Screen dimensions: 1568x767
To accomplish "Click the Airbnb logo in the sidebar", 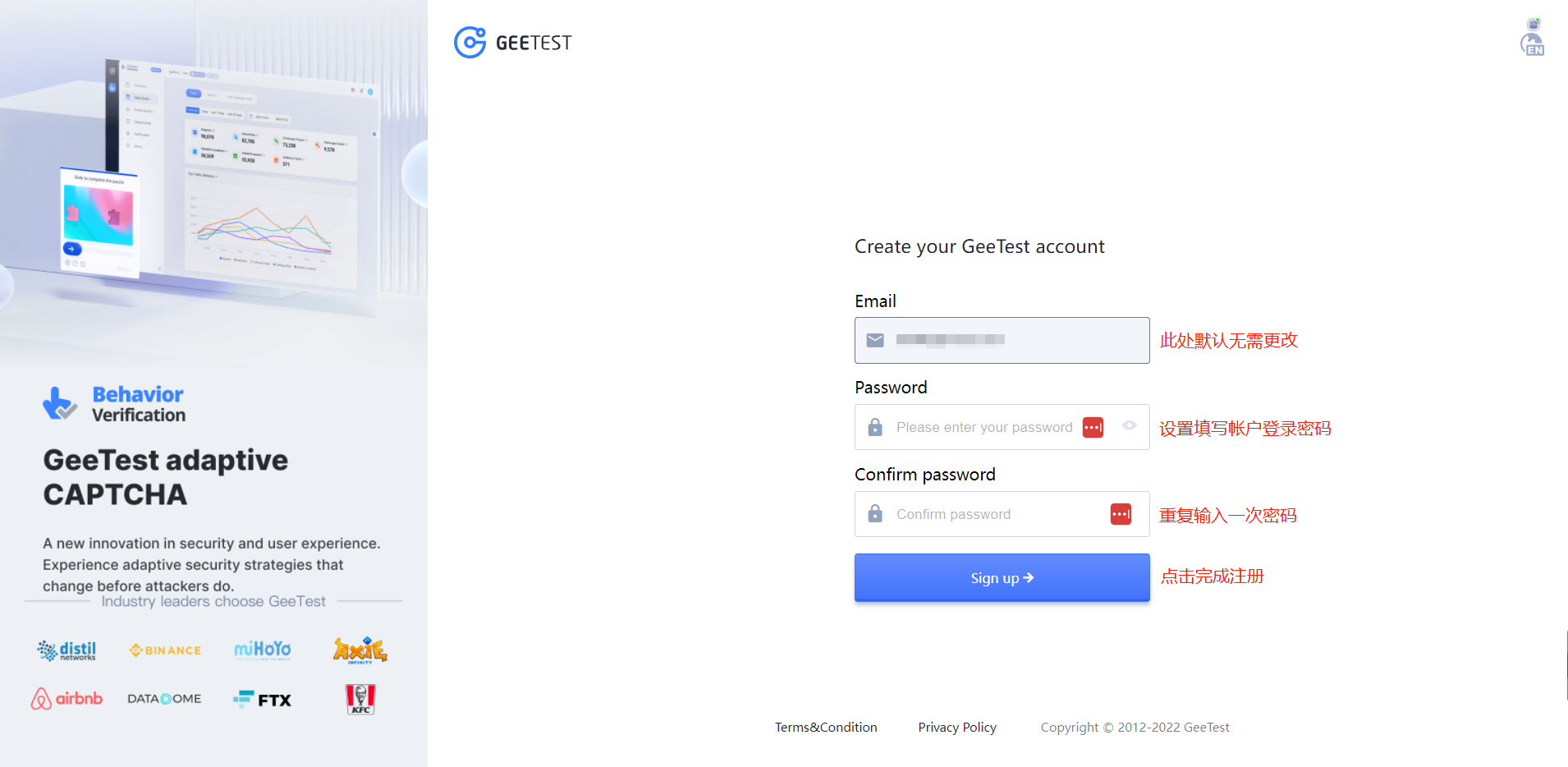I will (x=66, y=698).
